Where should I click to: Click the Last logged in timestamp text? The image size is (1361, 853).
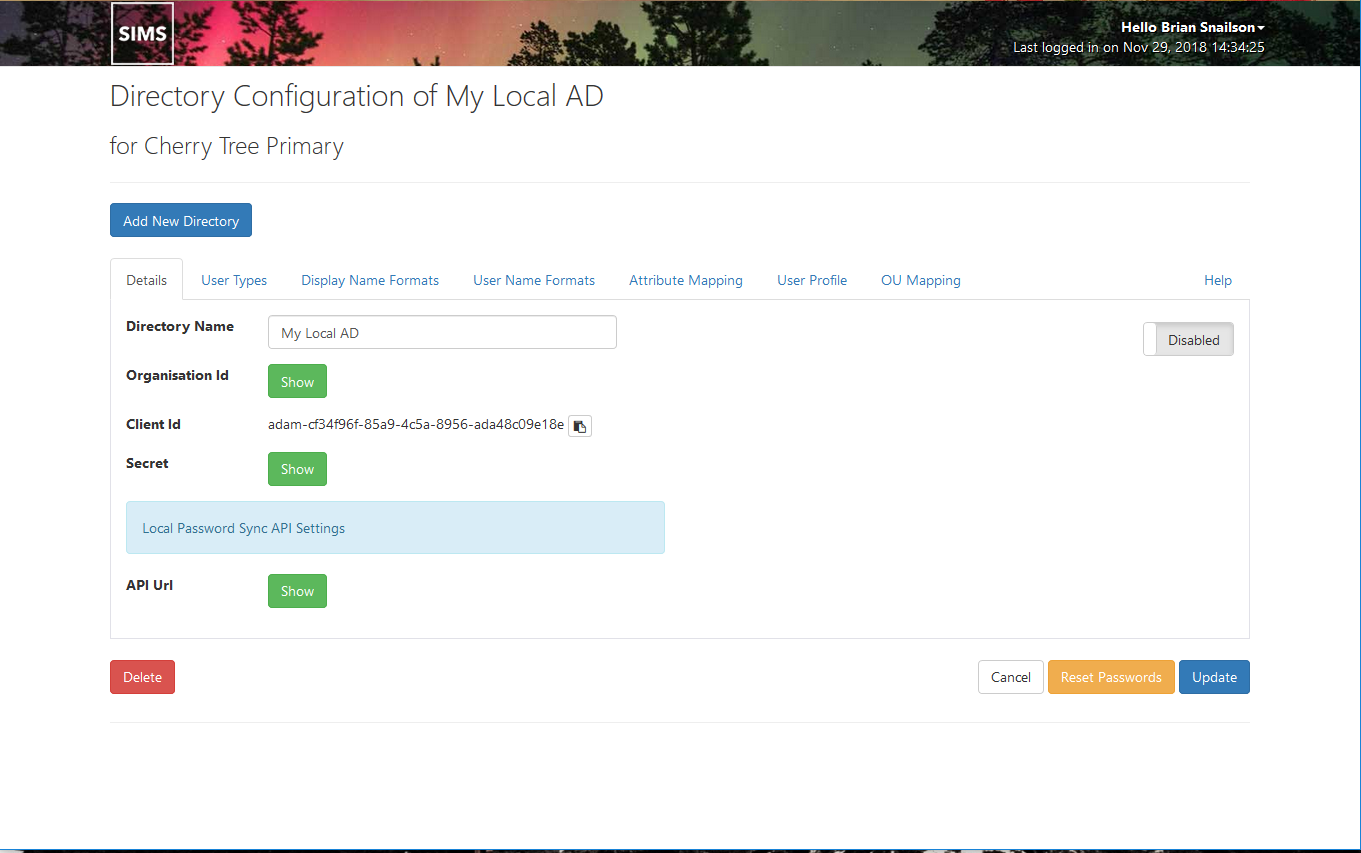1139,47
